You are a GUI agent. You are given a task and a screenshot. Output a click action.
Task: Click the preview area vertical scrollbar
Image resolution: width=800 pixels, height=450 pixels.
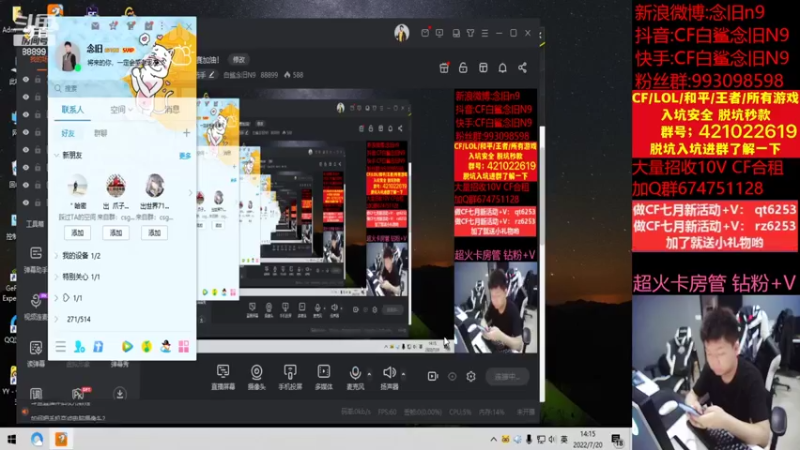coord(542,263)
